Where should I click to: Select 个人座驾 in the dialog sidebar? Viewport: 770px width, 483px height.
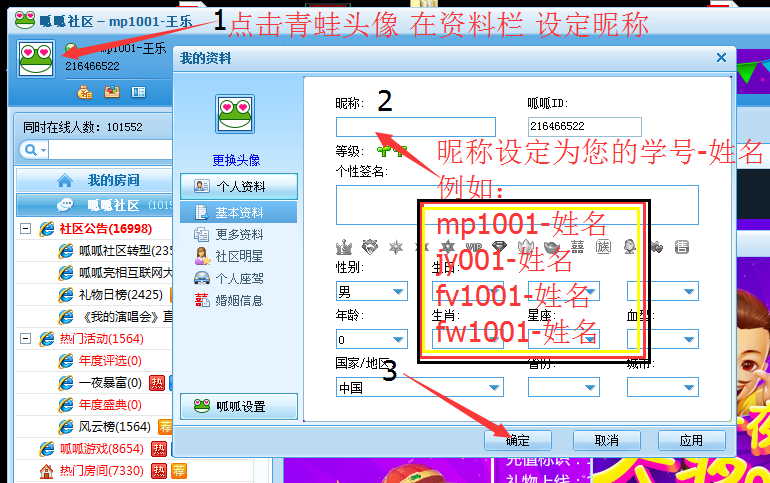pos(239,278)
